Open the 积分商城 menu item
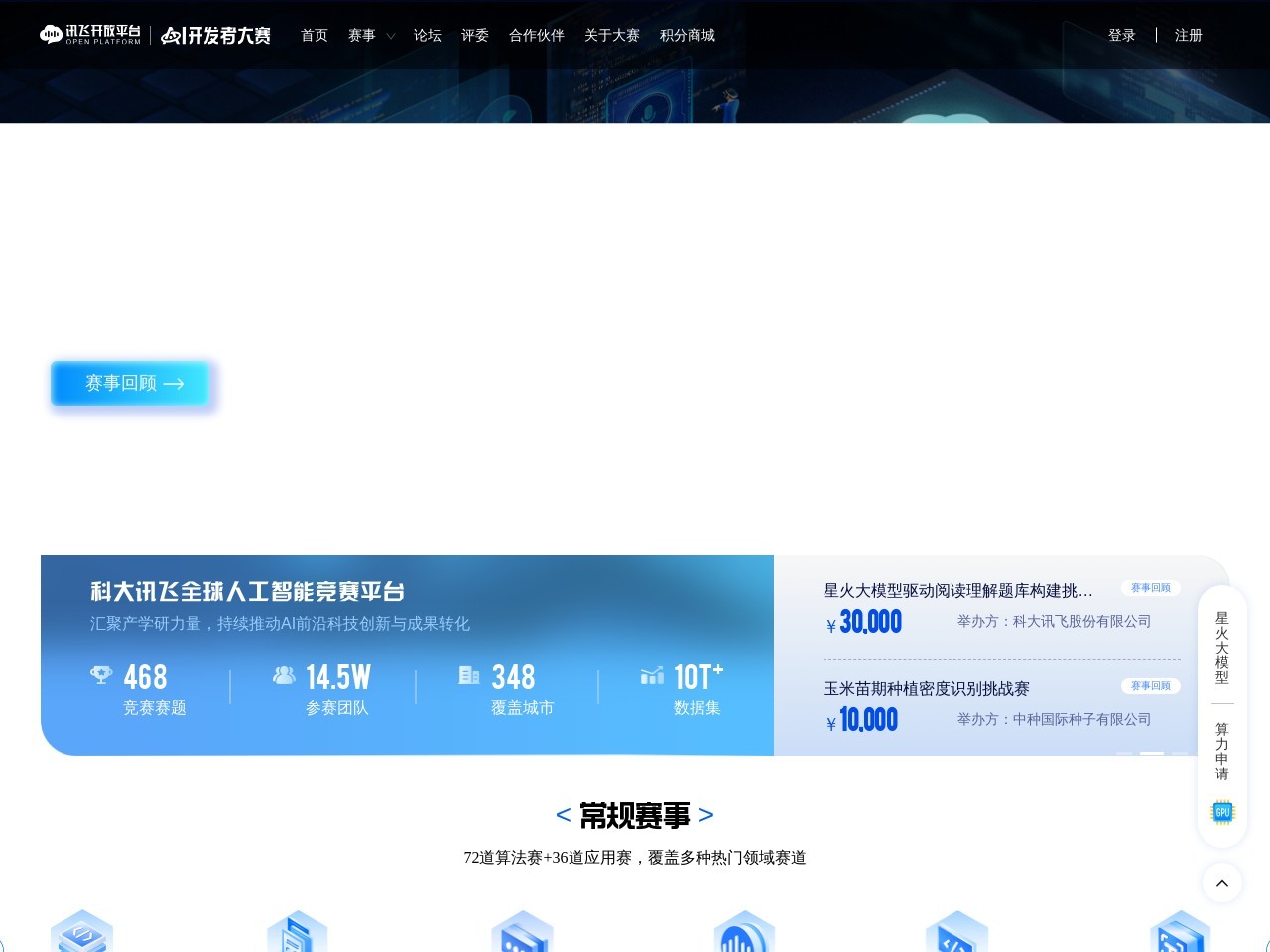The width and height of the screenshot is (1270, 952). [x=688, y=35]
